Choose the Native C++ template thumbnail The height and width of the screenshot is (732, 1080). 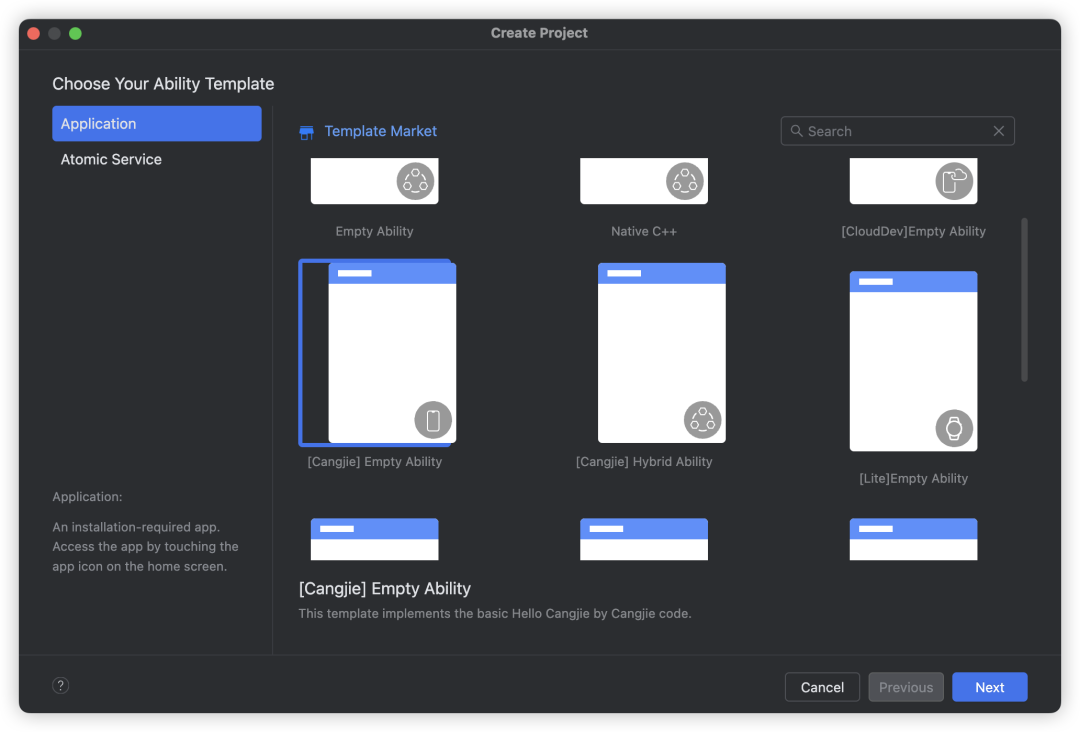point(643,181)
